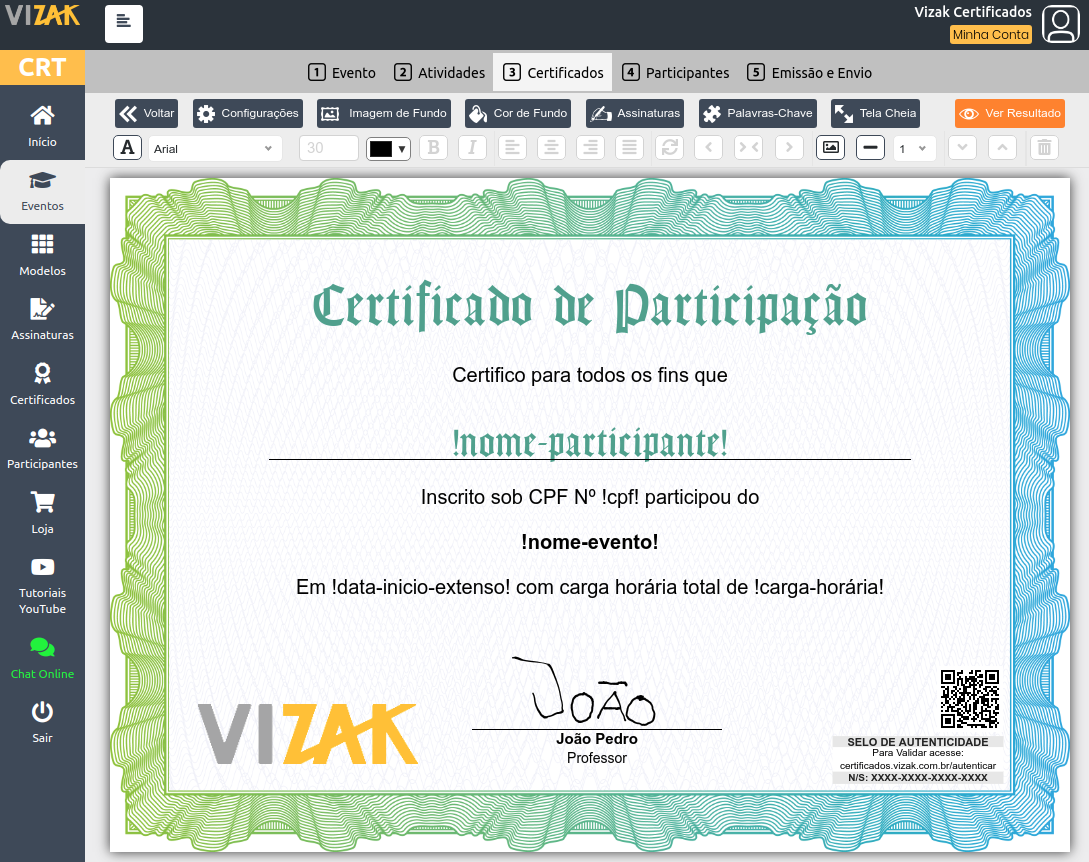This screenshot has width=1089, height=862.
Task: Select the Certificados step tab
Action: (553, 72)
